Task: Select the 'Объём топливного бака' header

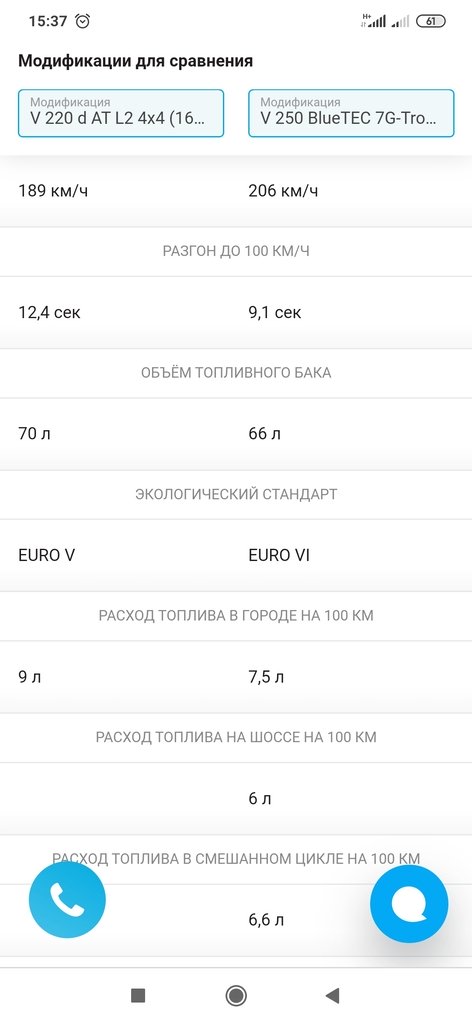Action: pyautogui.click(x=236, y=373)
